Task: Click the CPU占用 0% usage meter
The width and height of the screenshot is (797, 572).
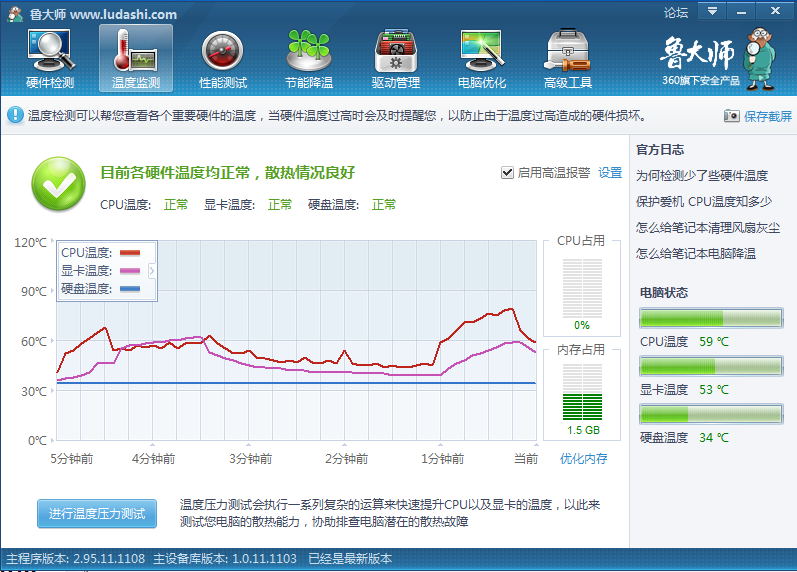Action: point(582,288)
